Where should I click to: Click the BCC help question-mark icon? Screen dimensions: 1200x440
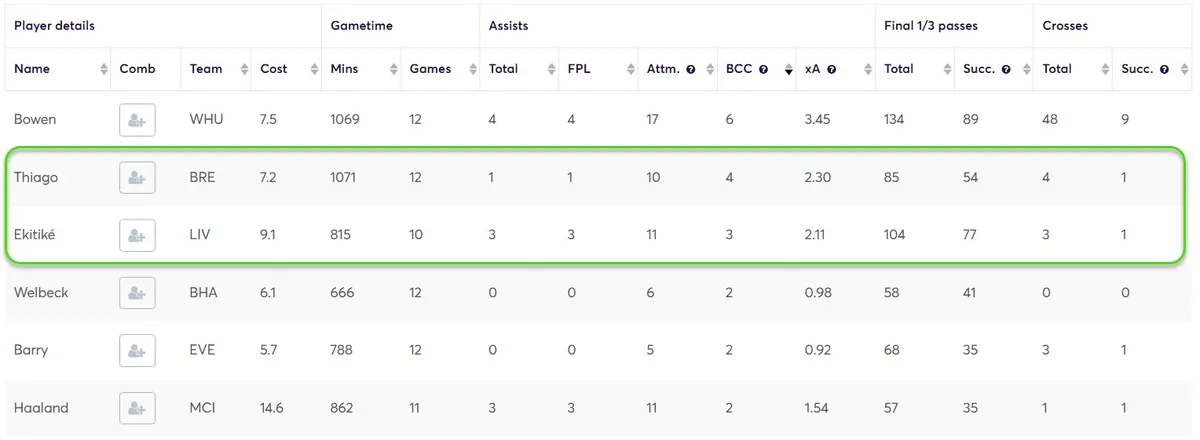coord(764,70)
